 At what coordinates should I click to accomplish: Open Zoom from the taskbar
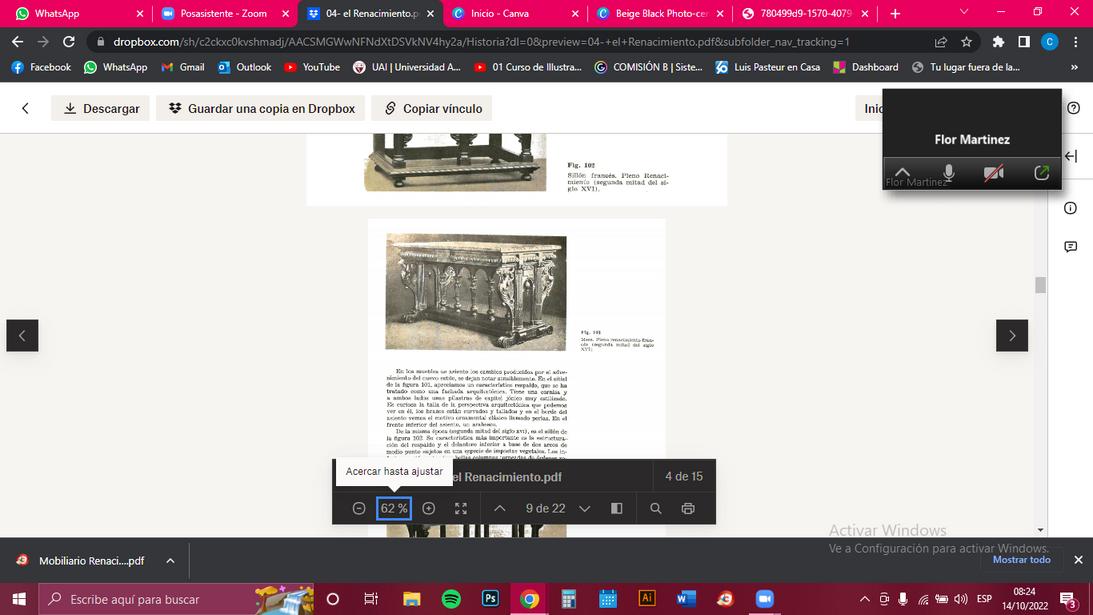(x=764, y=599)
